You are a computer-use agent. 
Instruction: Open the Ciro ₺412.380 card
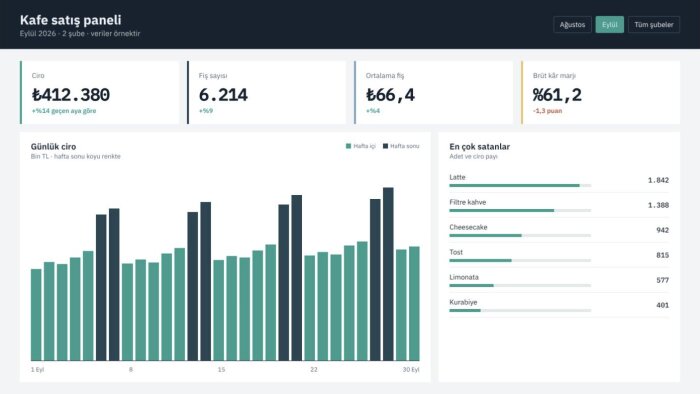click(100, 92)
